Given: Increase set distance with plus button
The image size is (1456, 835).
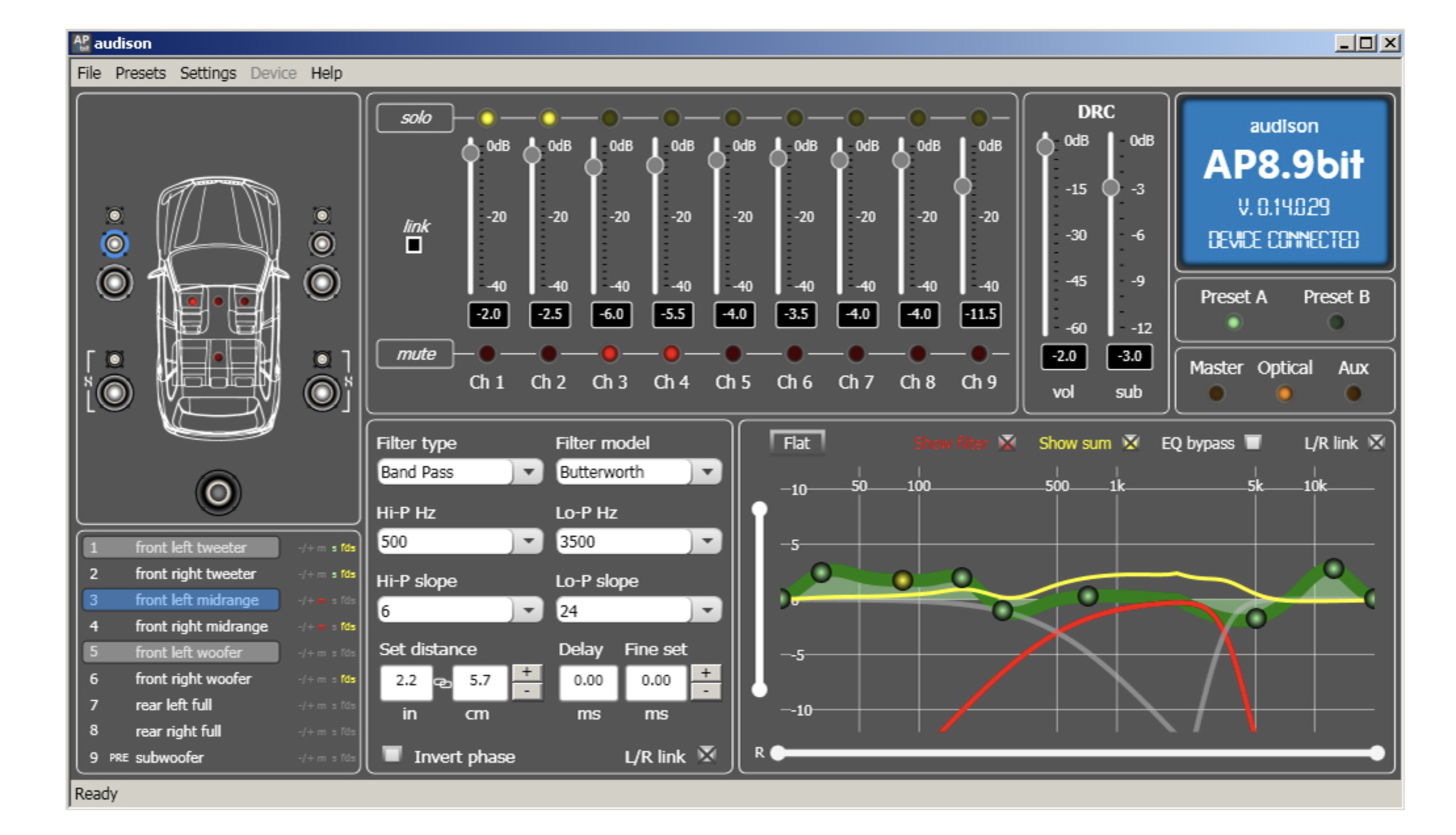Looking at the screenshot, I should [526, 673].
